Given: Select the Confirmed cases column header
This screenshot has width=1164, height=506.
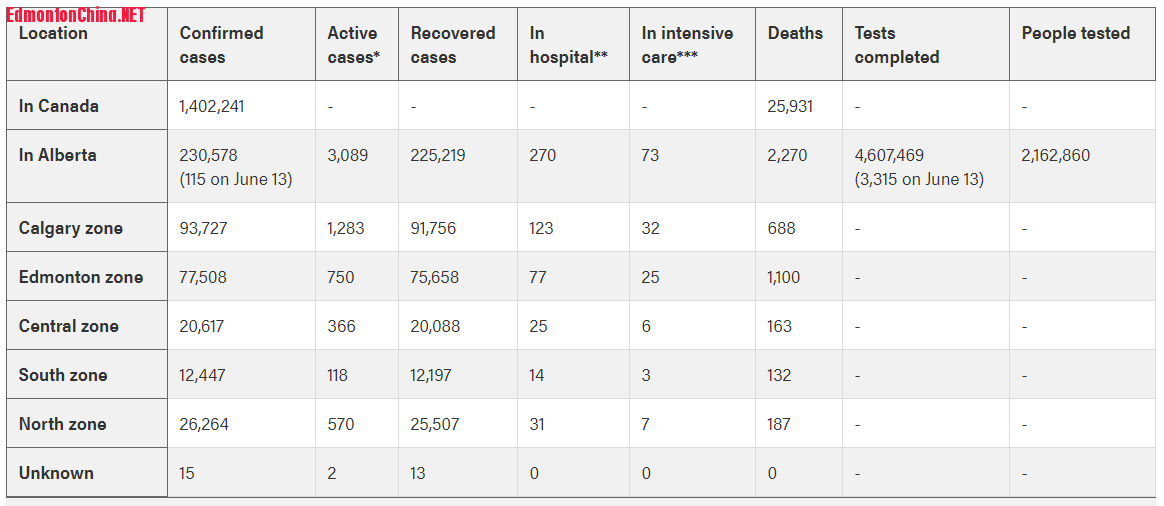Looking at the screenshot, I should [x=221, y=45].
